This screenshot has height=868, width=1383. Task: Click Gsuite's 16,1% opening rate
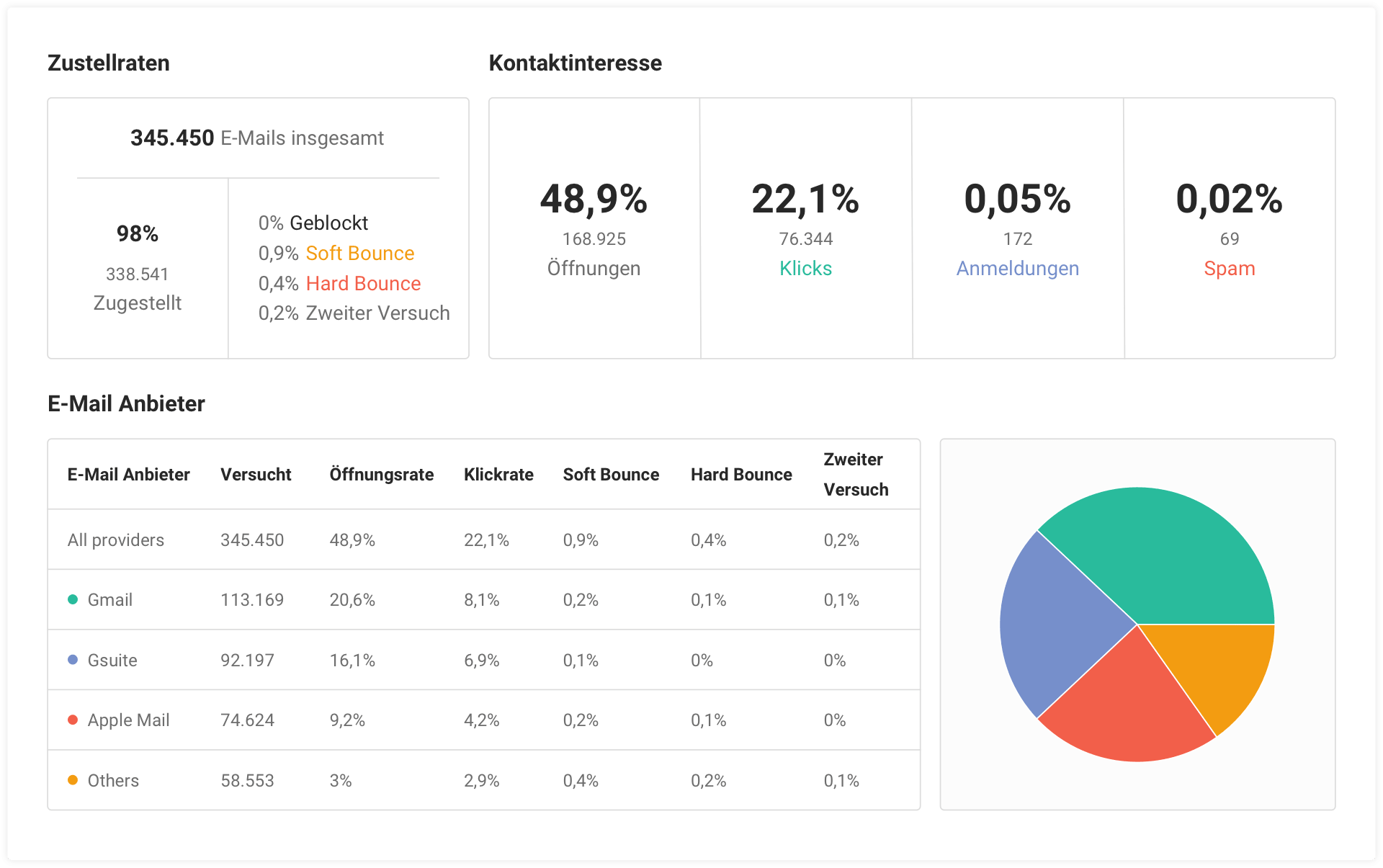352,661
